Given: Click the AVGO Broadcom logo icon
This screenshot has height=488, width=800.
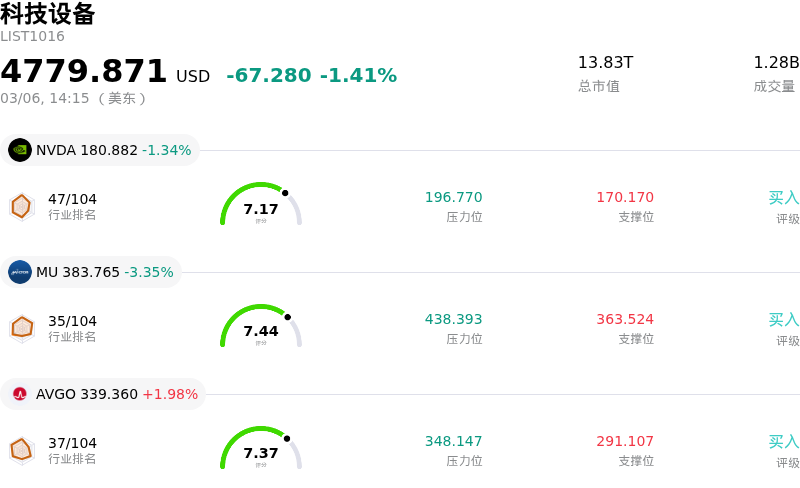Looking at the screenshot, I should [x=20, y=394].
